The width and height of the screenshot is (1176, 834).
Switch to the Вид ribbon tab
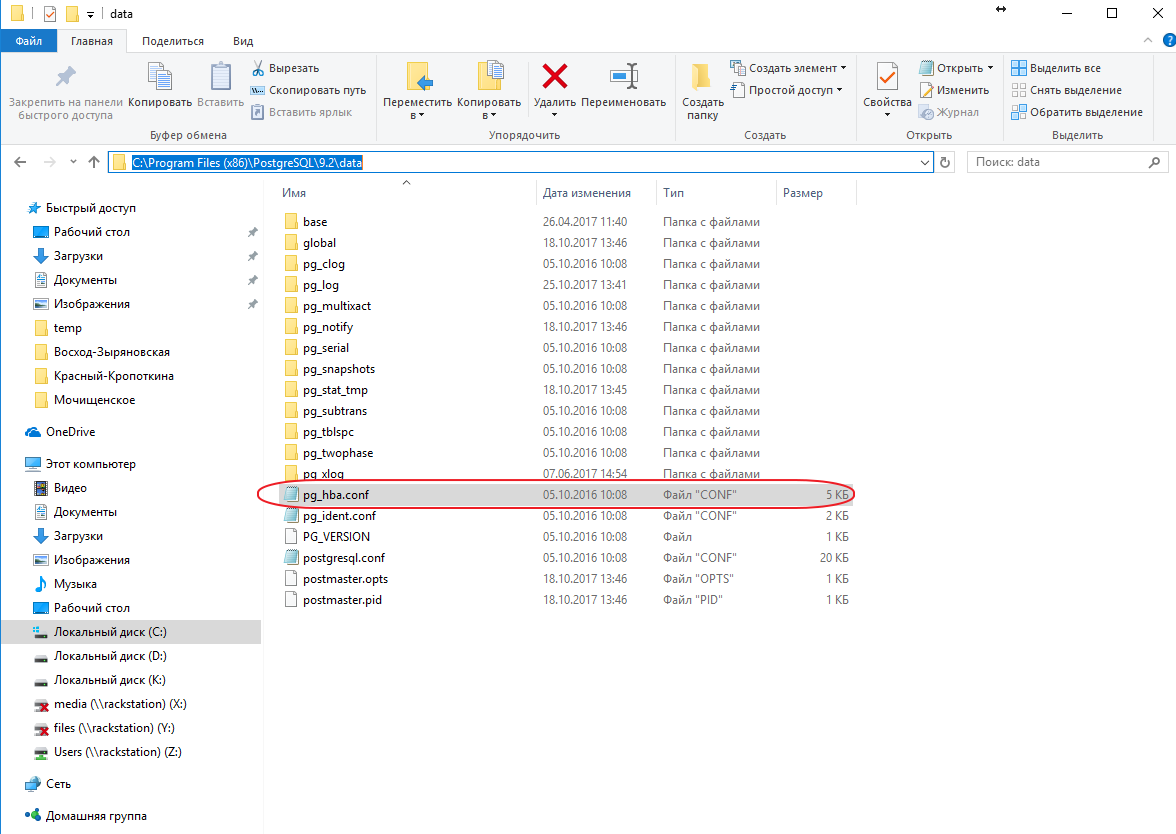(x=242, y=41)
